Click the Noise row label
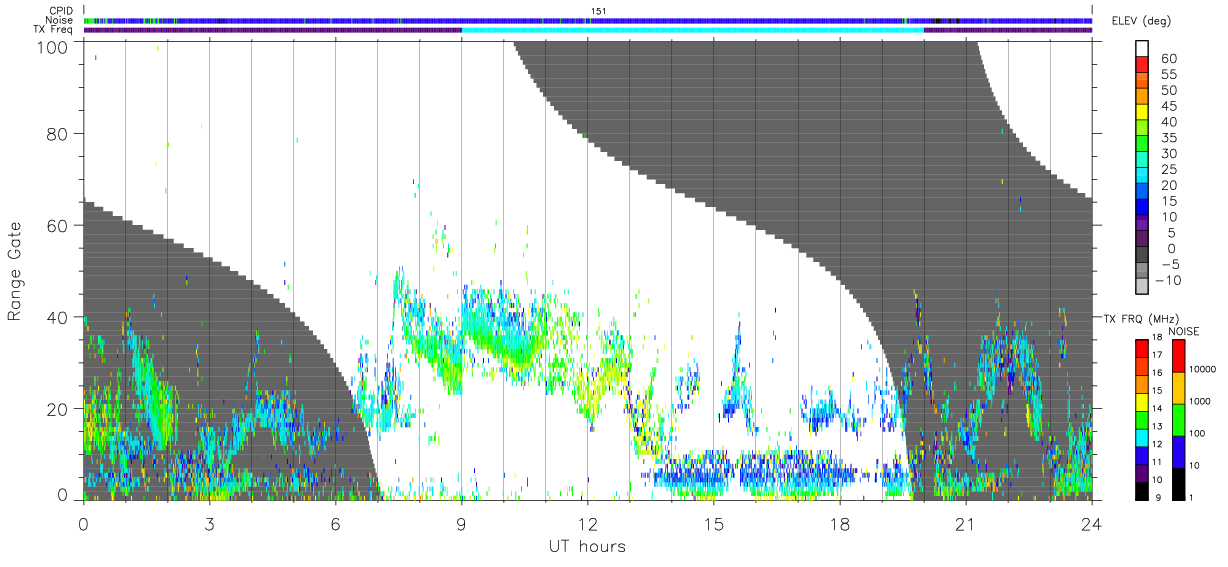 (x=59, y=20)
